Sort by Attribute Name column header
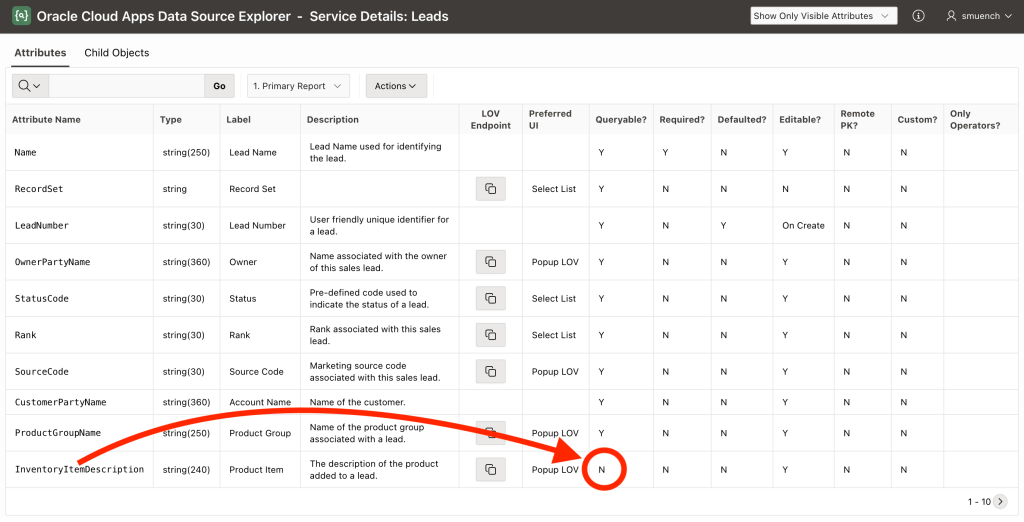The width and height of the screenshot is (1024, 522). [46, 120]
